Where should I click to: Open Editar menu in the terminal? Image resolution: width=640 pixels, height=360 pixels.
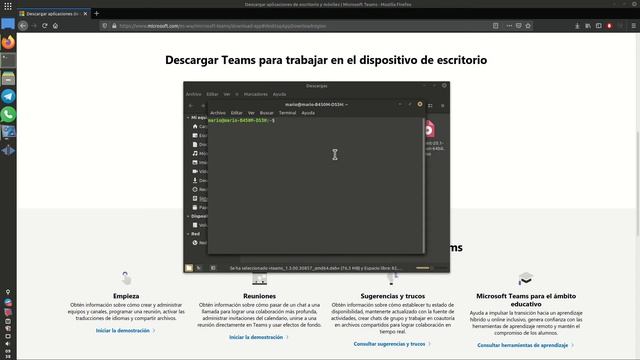(x=236, y=113)
